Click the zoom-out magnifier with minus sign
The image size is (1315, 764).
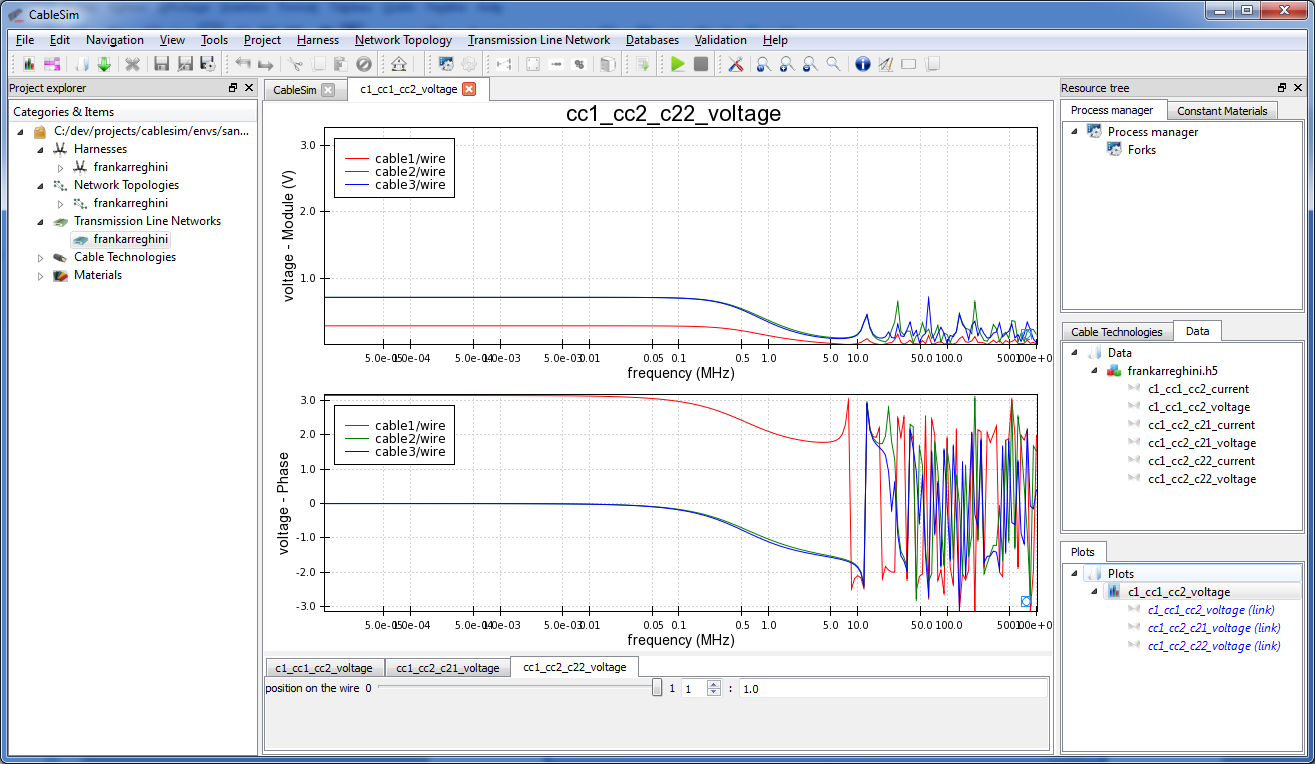click(809, 64)
